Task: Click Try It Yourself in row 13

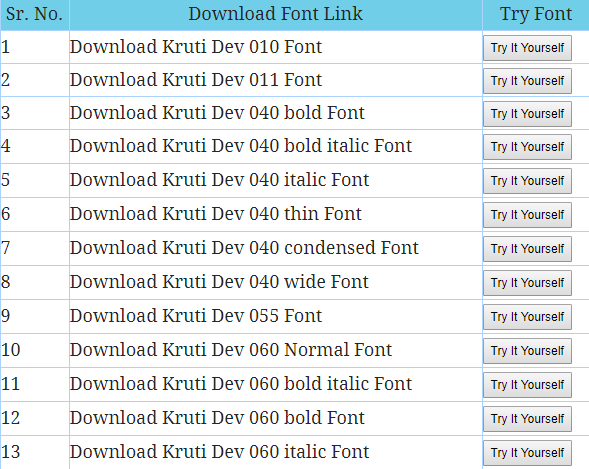Action: (527, 453)
